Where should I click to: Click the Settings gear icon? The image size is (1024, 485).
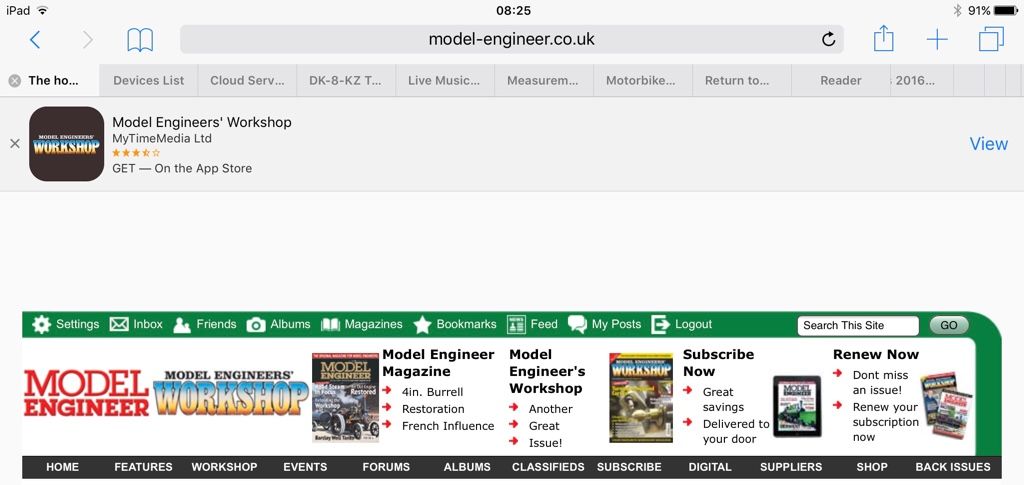(x=41, y=324)
